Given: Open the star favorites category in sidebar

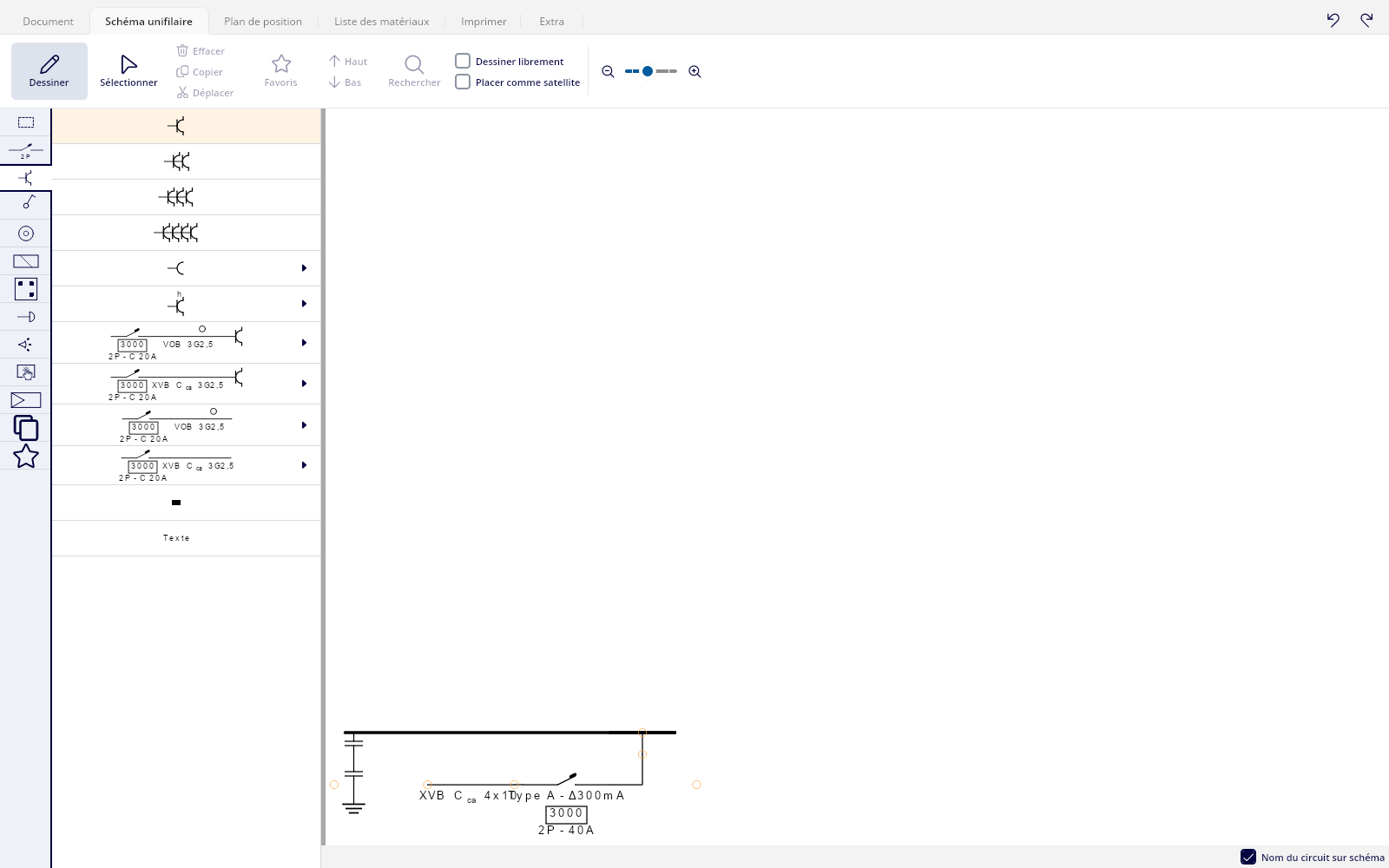Looking at the screenshot, I should [26, 456].
